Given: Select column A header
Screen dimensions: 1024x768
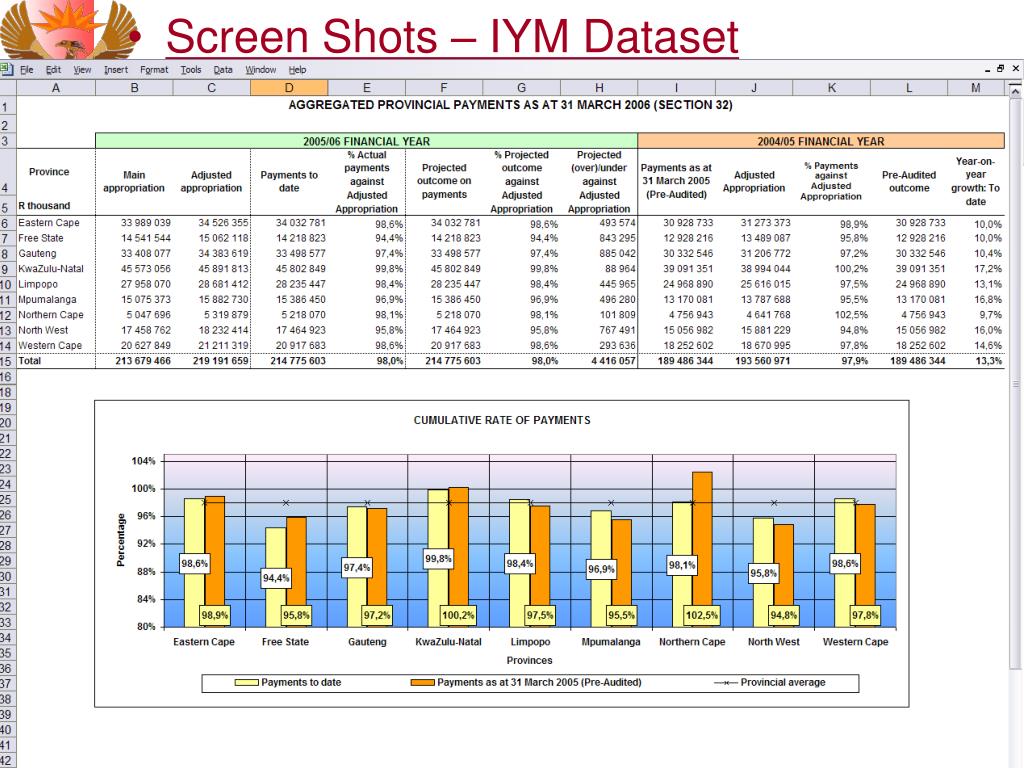Looking at the screenshot, I should [x=56, y=88].
